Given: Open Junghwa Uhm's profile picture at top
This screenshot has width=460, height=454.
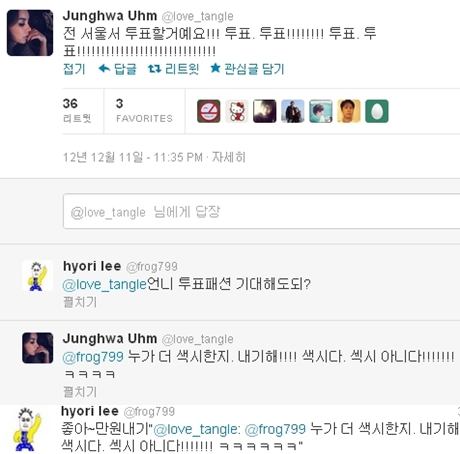Looking at the screenshot, I should [x=30, y=33].
